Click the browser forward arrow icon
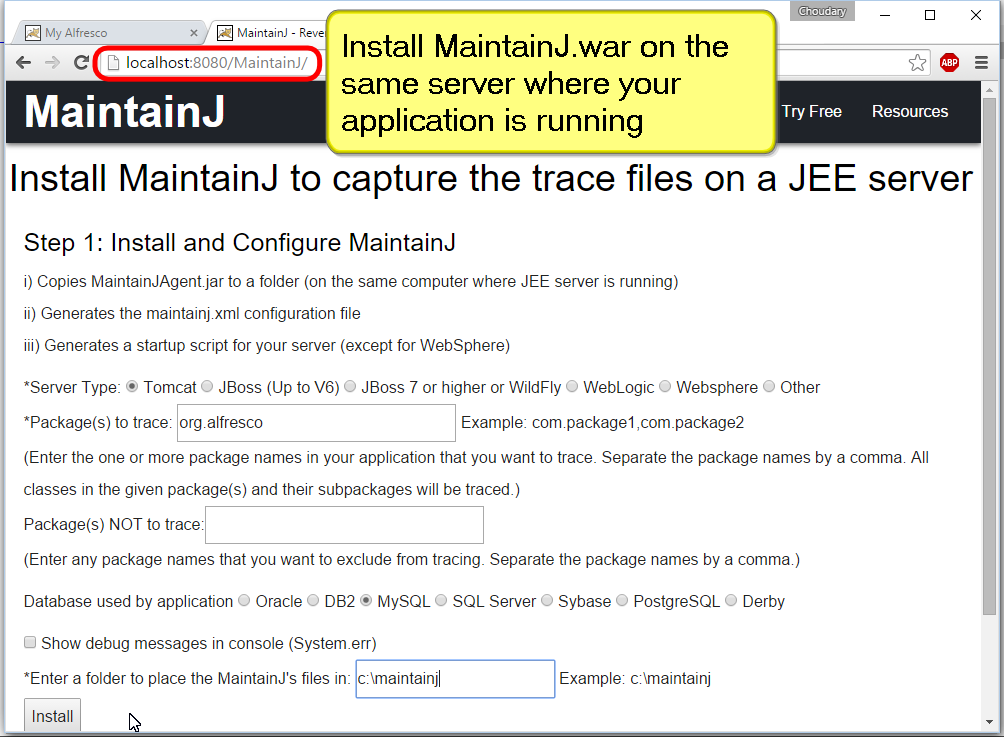 pyautogui.click(x=53, y=63)
